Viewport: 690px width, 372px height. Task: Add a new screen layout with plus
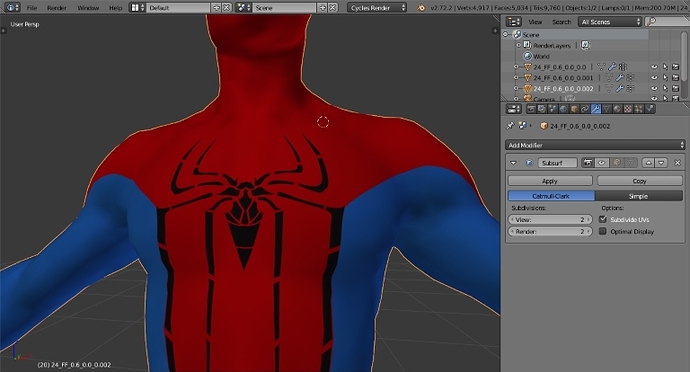216,7
